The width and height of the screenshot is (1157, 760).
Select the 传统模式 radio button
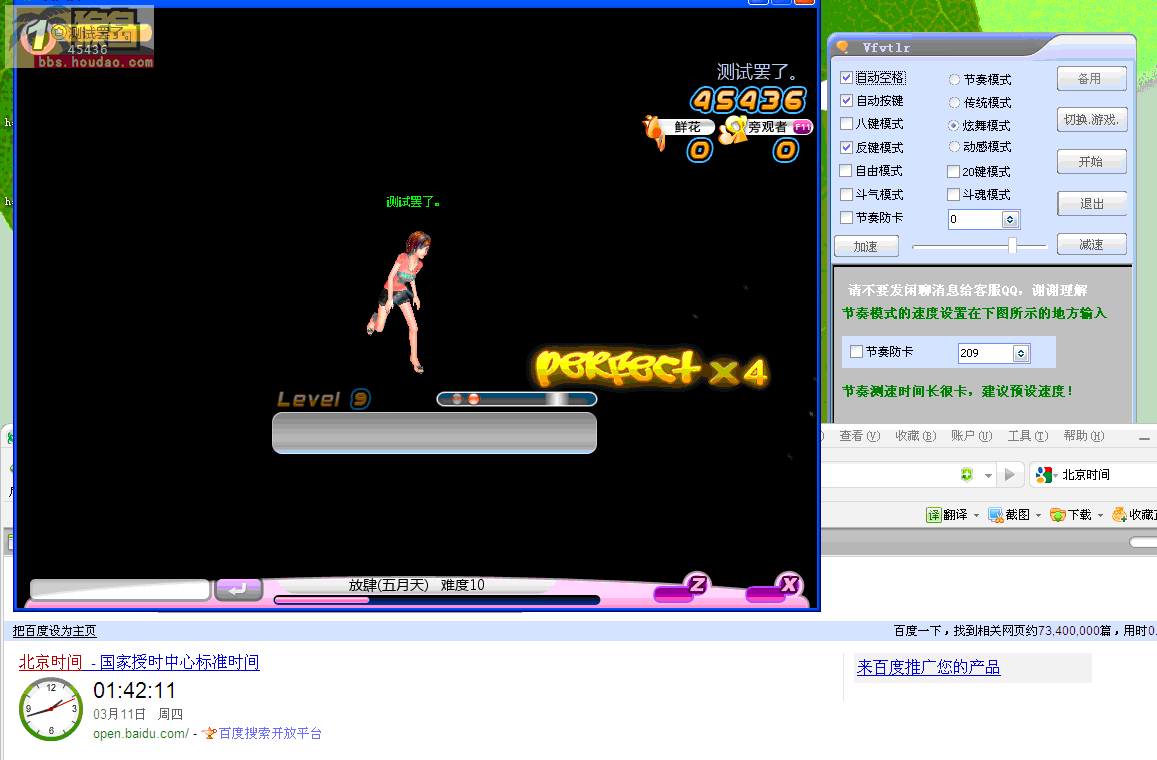[954, 102]
